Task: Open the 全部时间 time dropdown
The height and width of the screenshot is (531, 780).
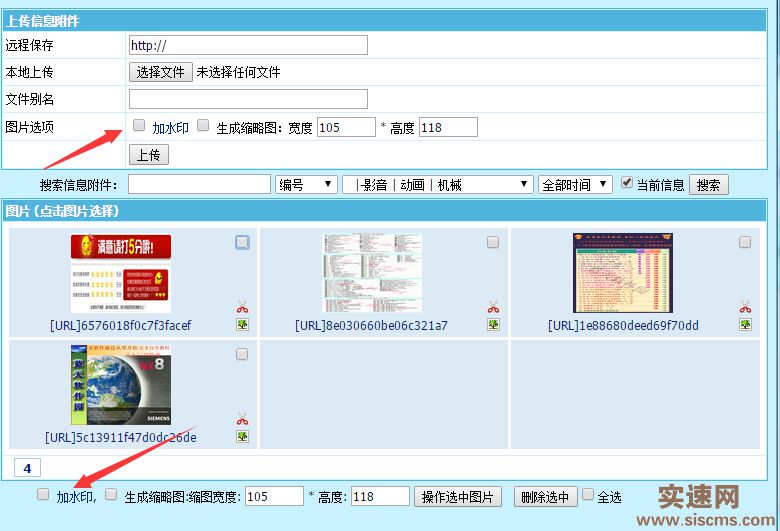Action: point(575,185)
